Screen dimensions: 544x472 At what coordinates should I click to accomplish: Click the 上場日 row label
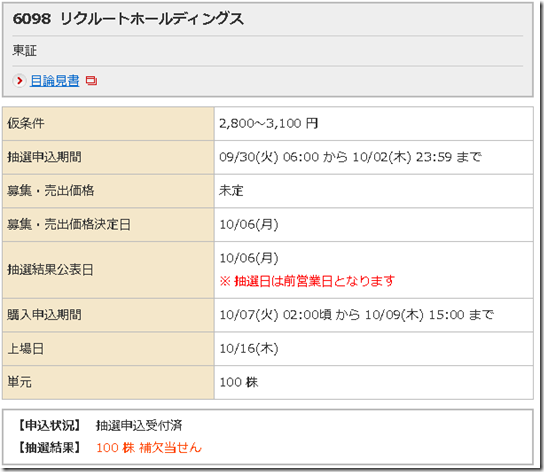26,348
